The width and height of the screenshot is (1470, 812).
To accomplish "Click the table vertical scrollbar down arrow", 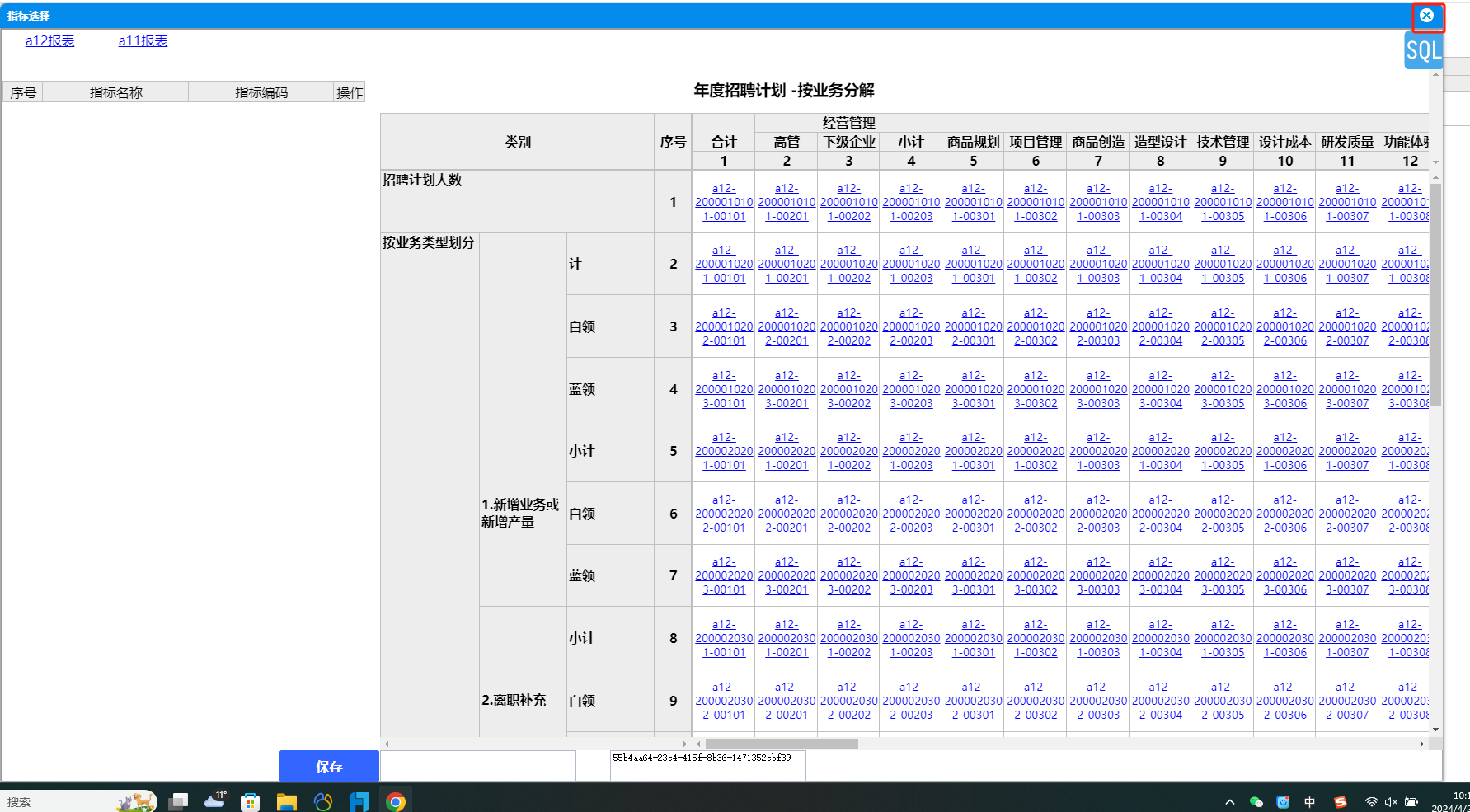I will tap(1435, 729).
